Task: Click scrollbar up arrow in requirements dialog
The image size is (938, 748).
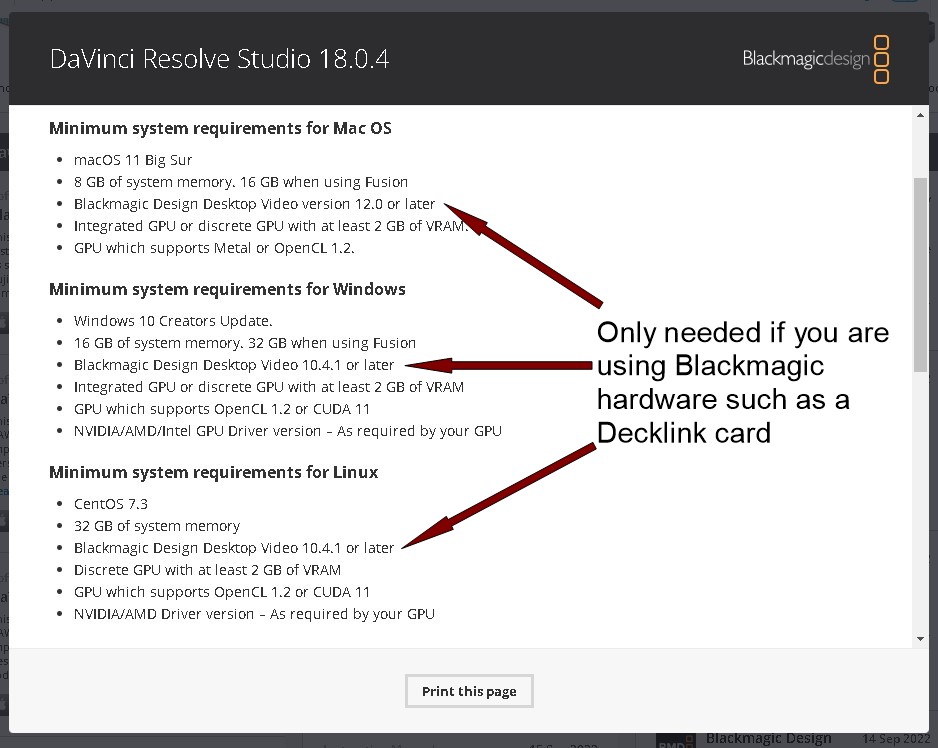Action: point(920,115)
